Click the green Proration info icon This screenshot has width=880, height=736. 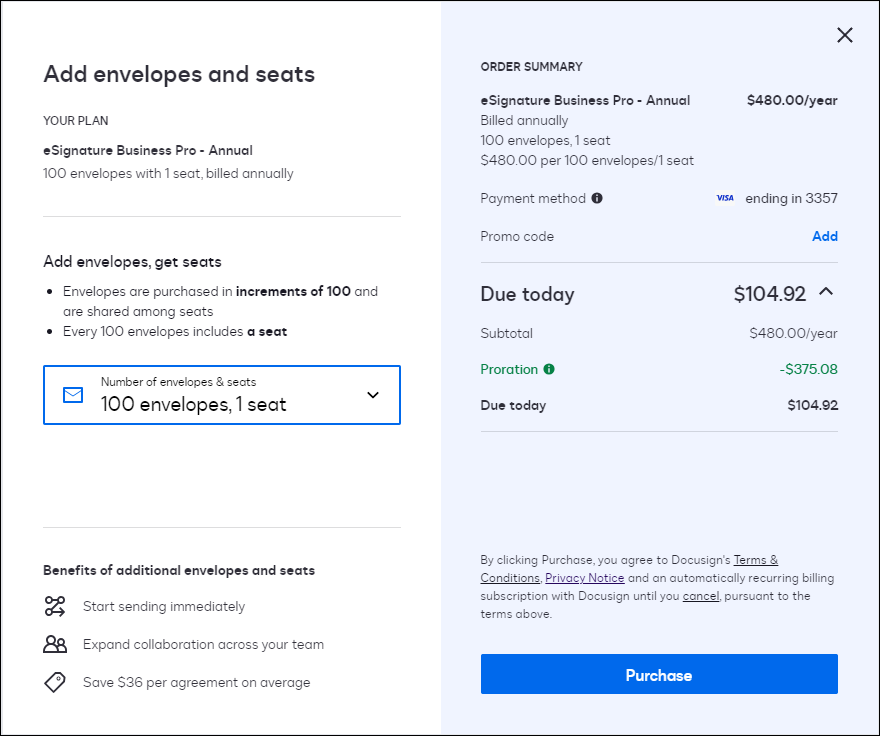coord(548,369)
